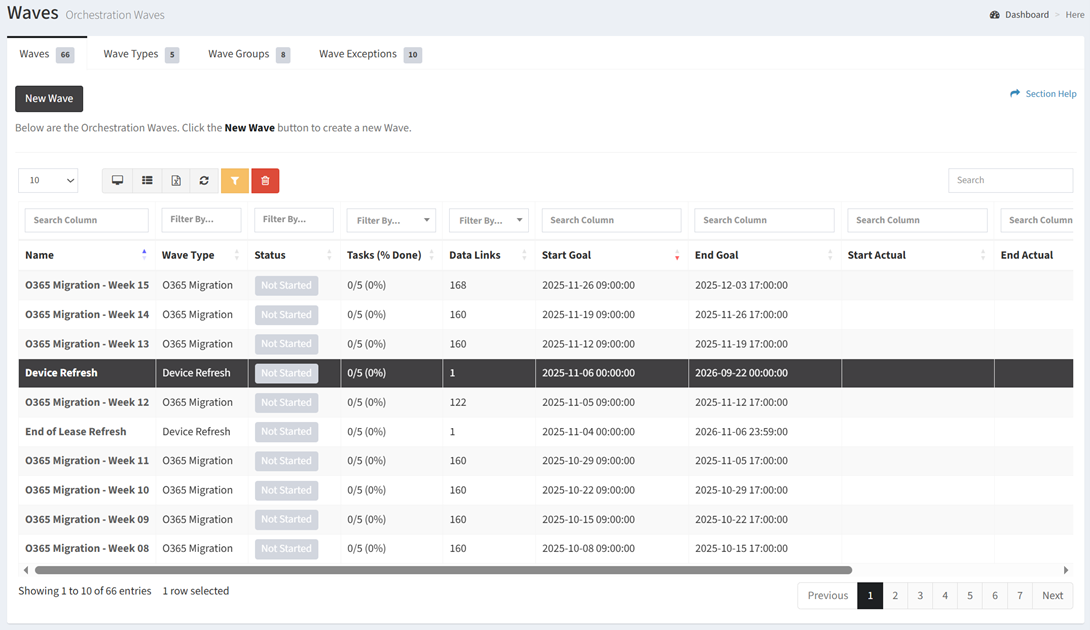Click the refresh table icon
The image size is (1090, 630).
[x=204, y=180]
